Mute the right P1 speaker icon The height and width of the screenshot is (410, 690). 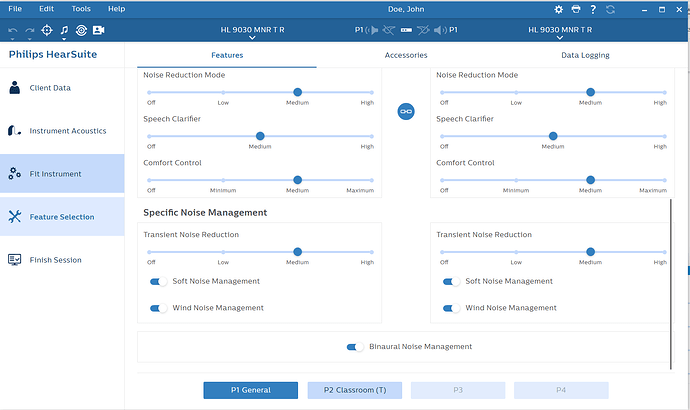tap(440, 30)
